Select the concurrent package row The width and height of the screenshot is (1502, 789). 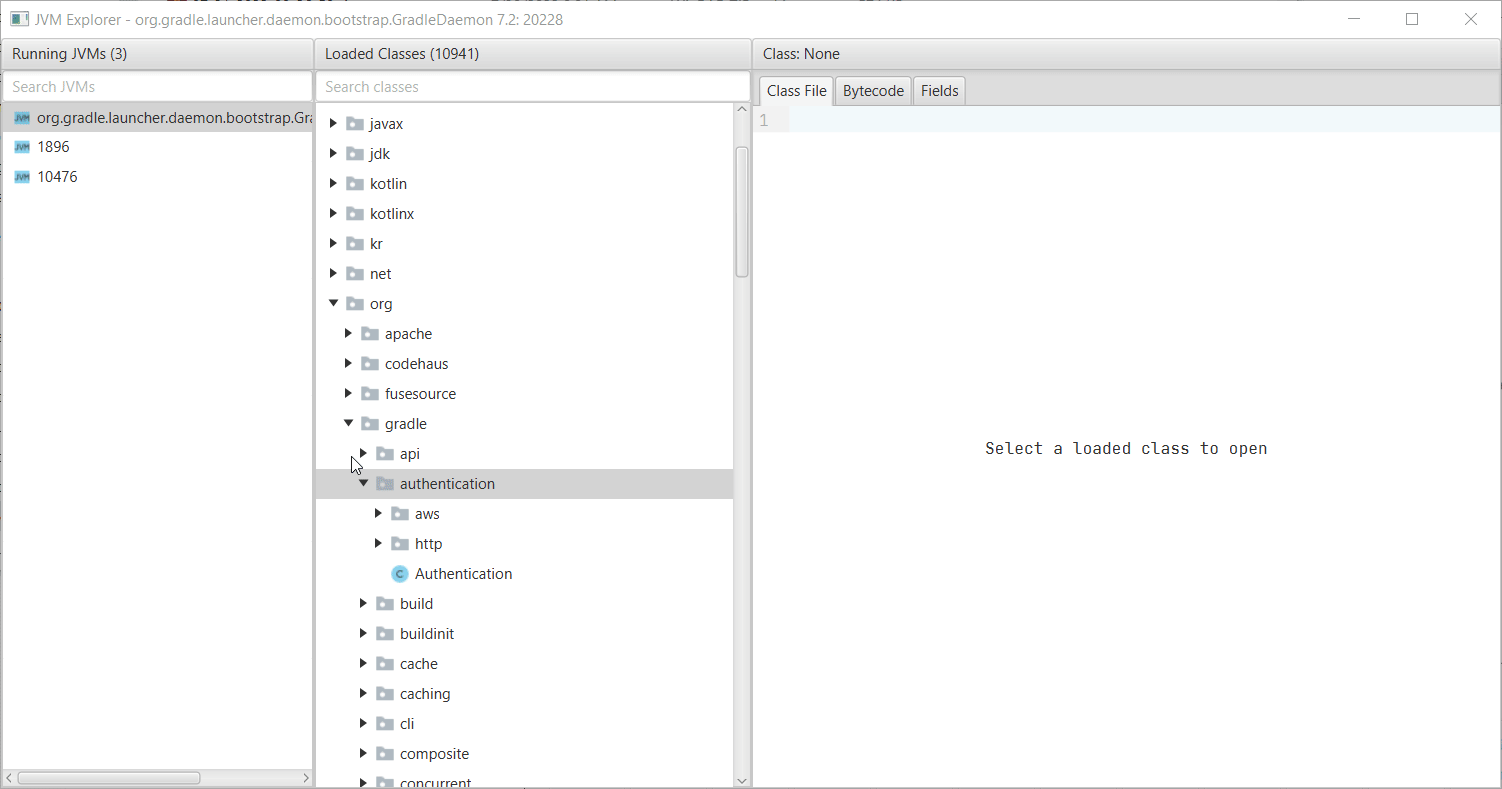point(524,781)
